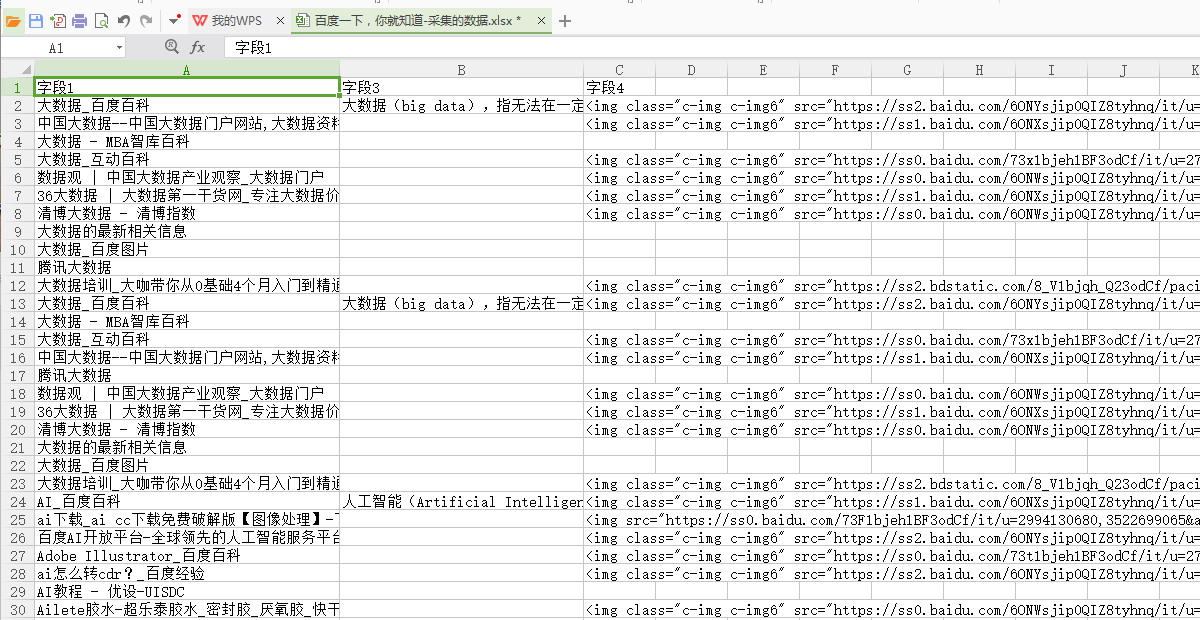Select column C header
This screenshot has height=620, width=1200.
(620, 70)
